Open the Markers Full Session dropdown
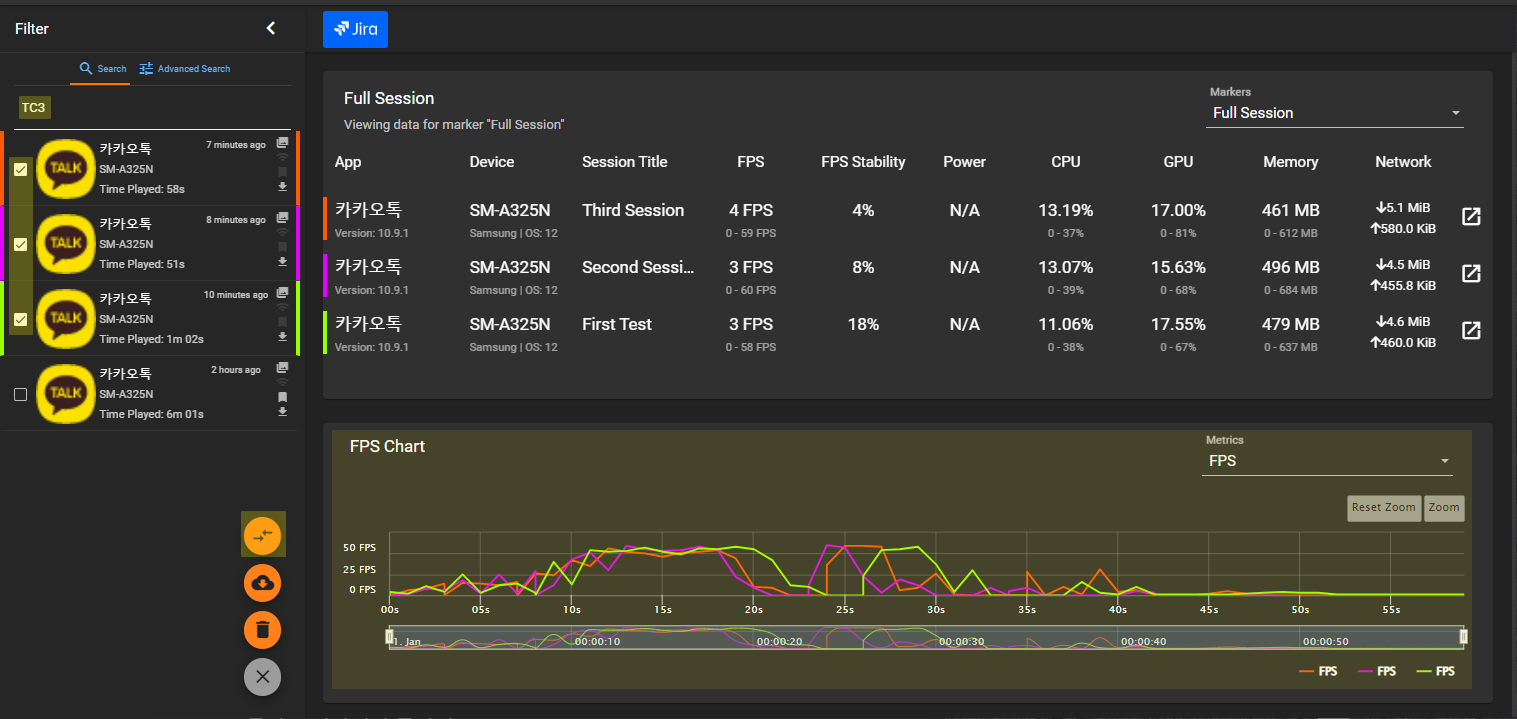This screenshot has height=719, width=1517. pos(1335,113)
